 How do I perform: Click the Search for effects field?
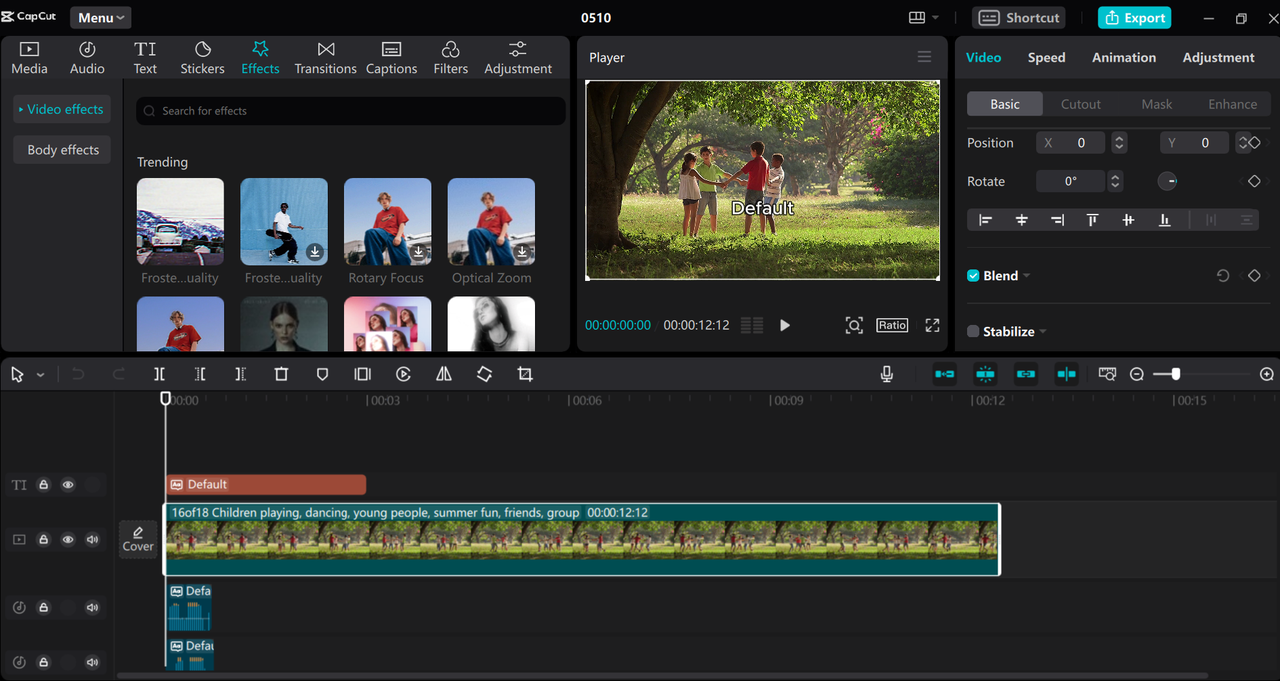[x=351, y=111]
